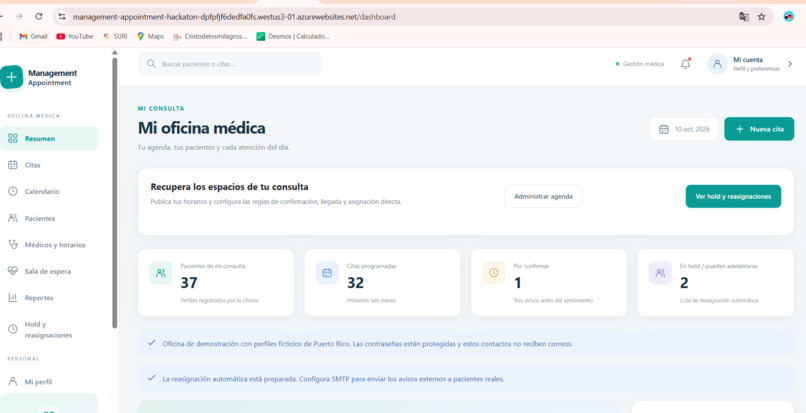The image size is (806, 413).
Task: Click the Nueva cita button
Action: coord(759,129)
